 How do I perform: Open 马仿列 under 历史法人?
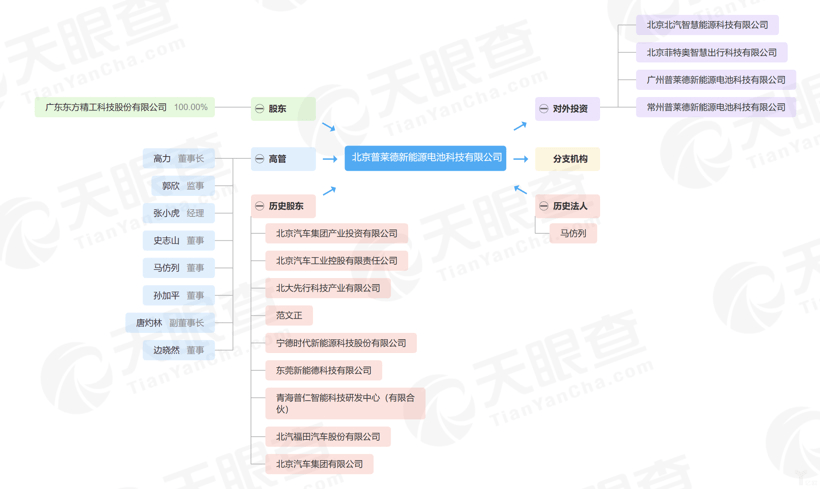[573, 233]
